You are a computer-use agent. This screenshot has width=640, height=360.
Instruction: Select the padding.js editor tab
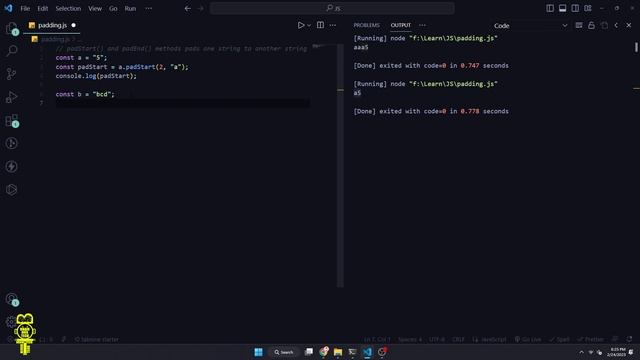(52, 25)
